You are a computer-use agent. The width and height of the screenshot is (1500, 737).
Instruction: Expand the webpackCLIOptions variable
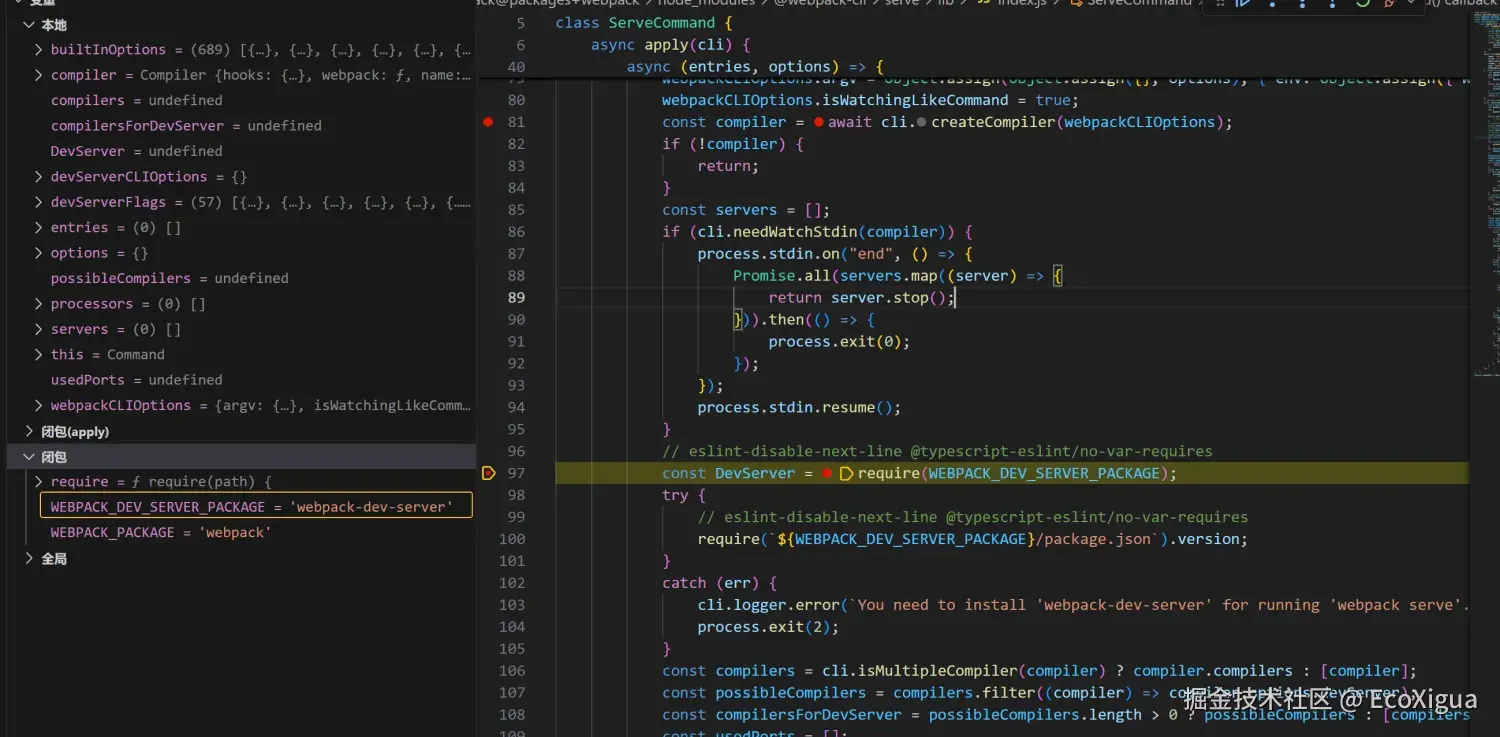38,406
